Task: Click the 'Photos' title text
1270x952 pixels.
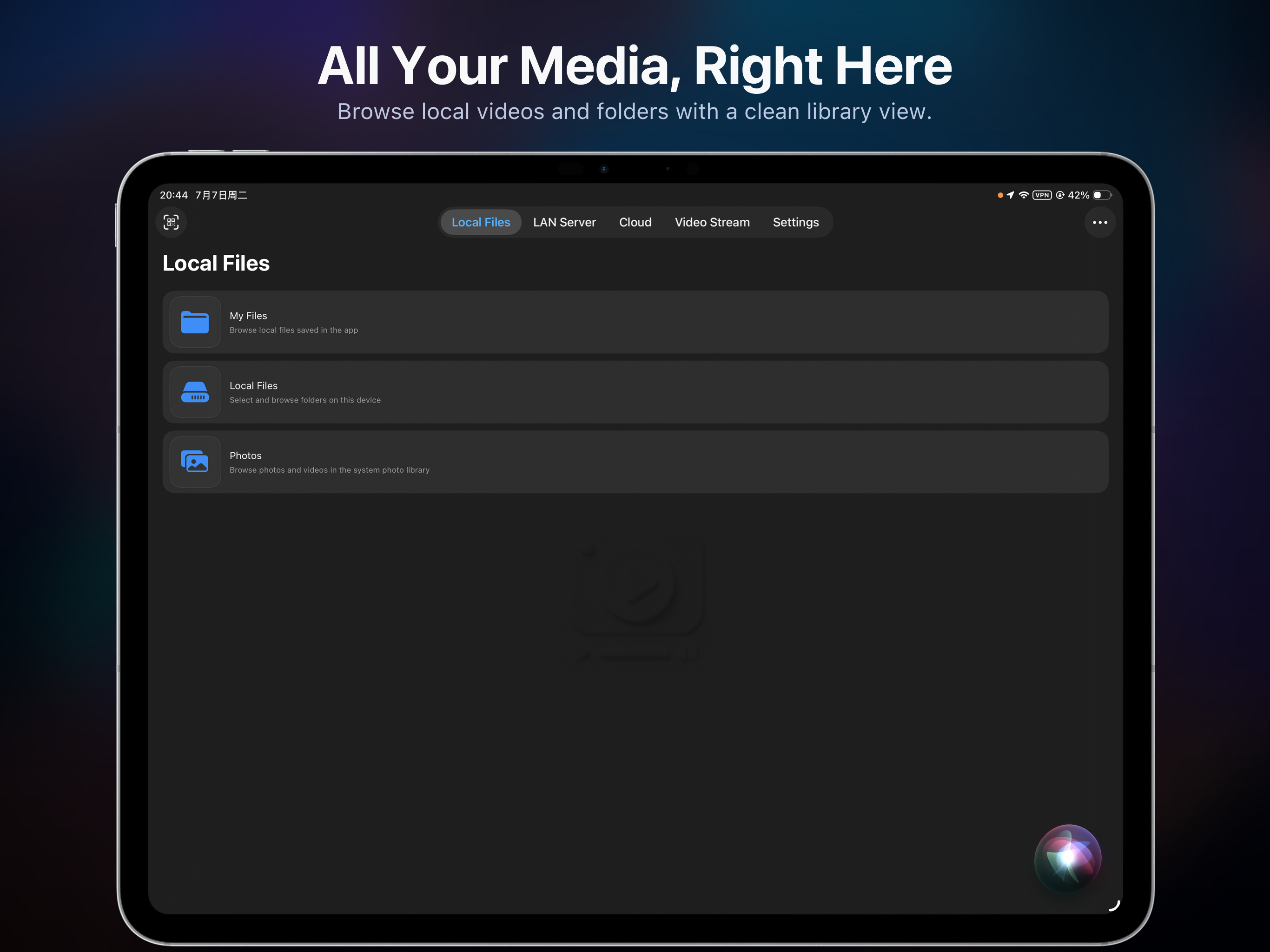Action: [x=245, y=456]
